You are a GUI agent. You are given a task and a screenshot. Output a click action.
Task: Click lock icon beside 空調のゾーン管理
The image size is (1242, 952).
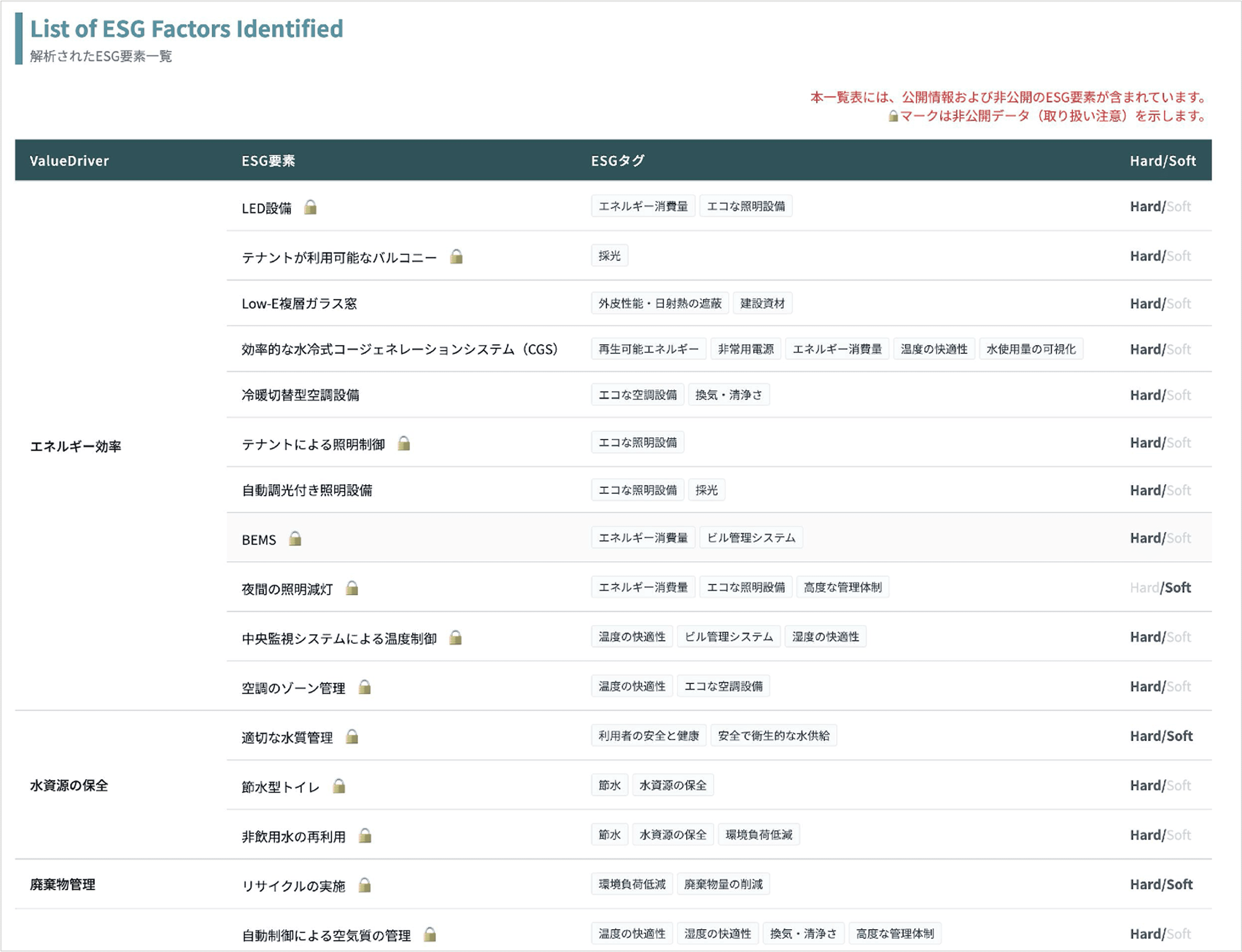pos(365,687)
